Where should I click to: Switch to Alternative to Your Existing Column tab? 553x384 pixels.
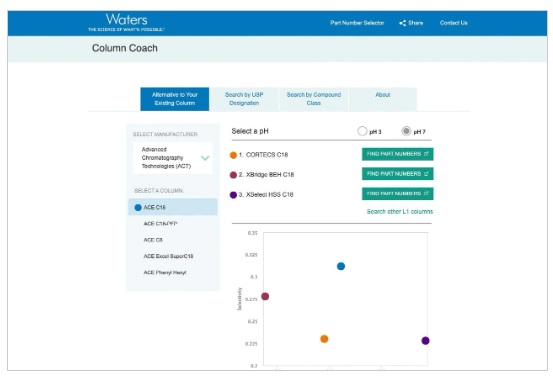coord(175,99)
